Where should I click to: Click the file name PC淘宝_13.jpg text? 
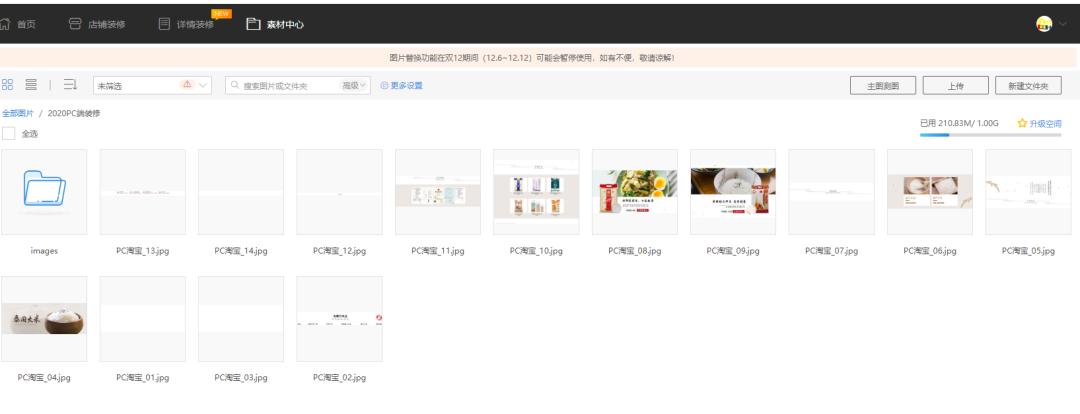(x=143, y=251)
